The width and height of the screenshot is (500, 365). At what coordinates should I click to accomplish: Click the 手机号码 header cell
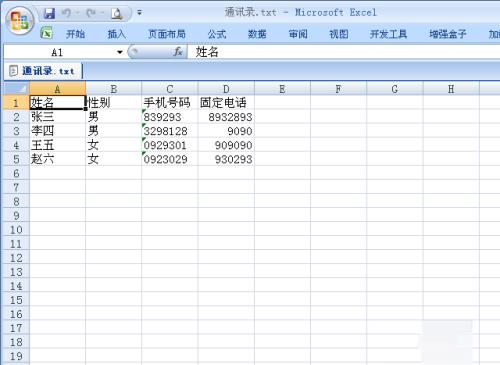(170, 103)
